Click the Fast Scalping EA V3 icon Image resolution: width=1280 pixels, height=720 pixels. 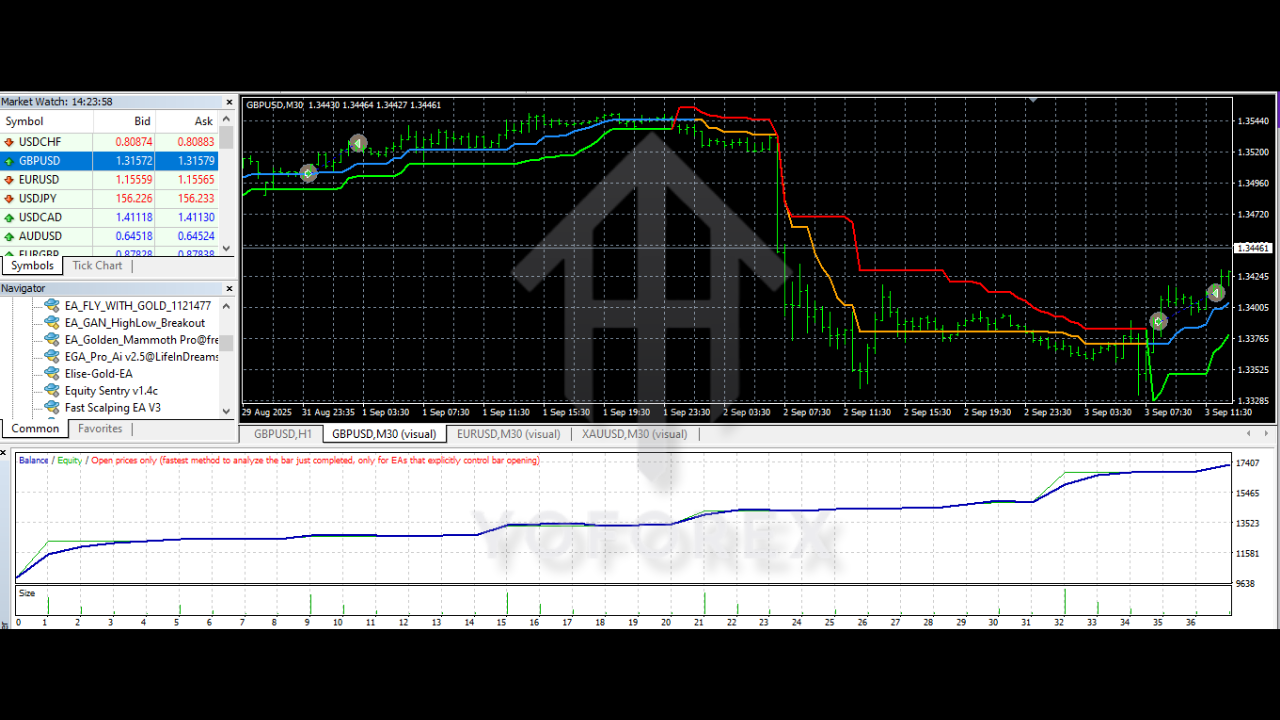coord(51,408)
